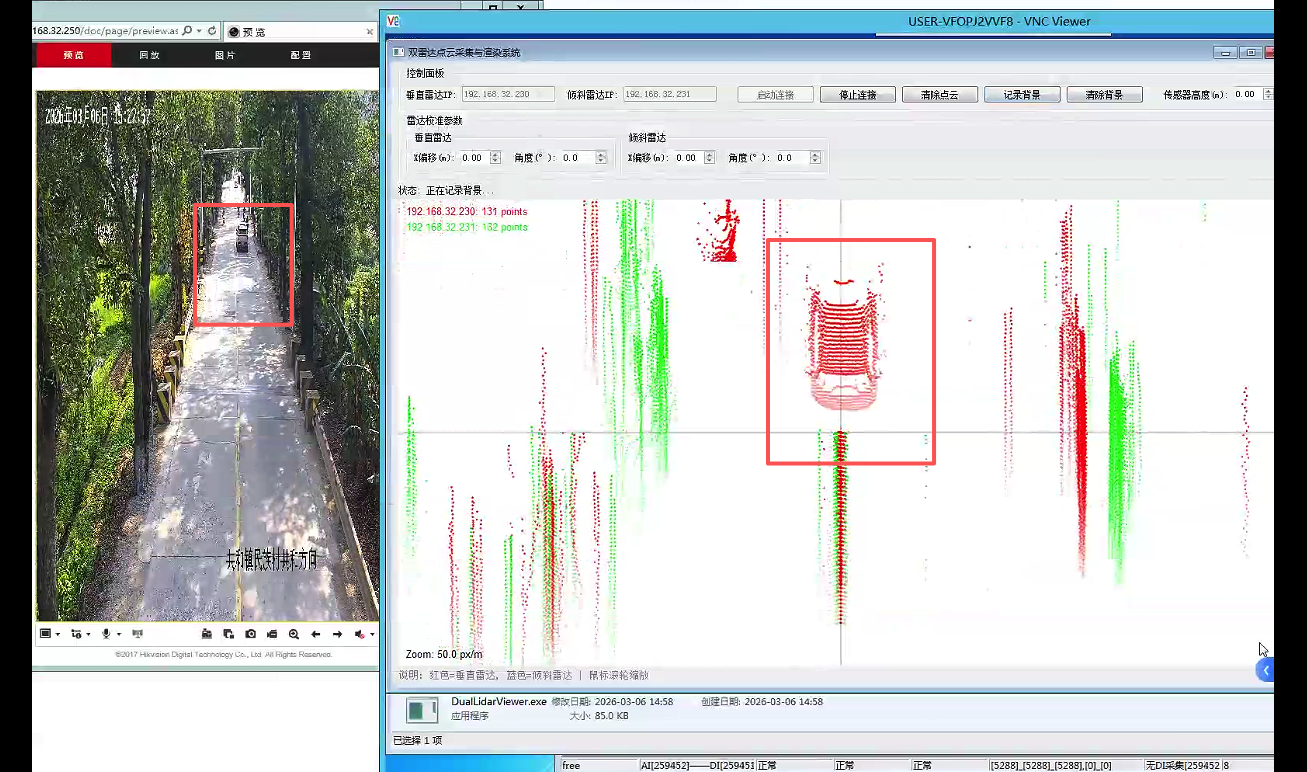Viewport: 1307px width, 772px height.
Task: Open the address bar search dropdown arrow
Action: click(x=199, y=31)
